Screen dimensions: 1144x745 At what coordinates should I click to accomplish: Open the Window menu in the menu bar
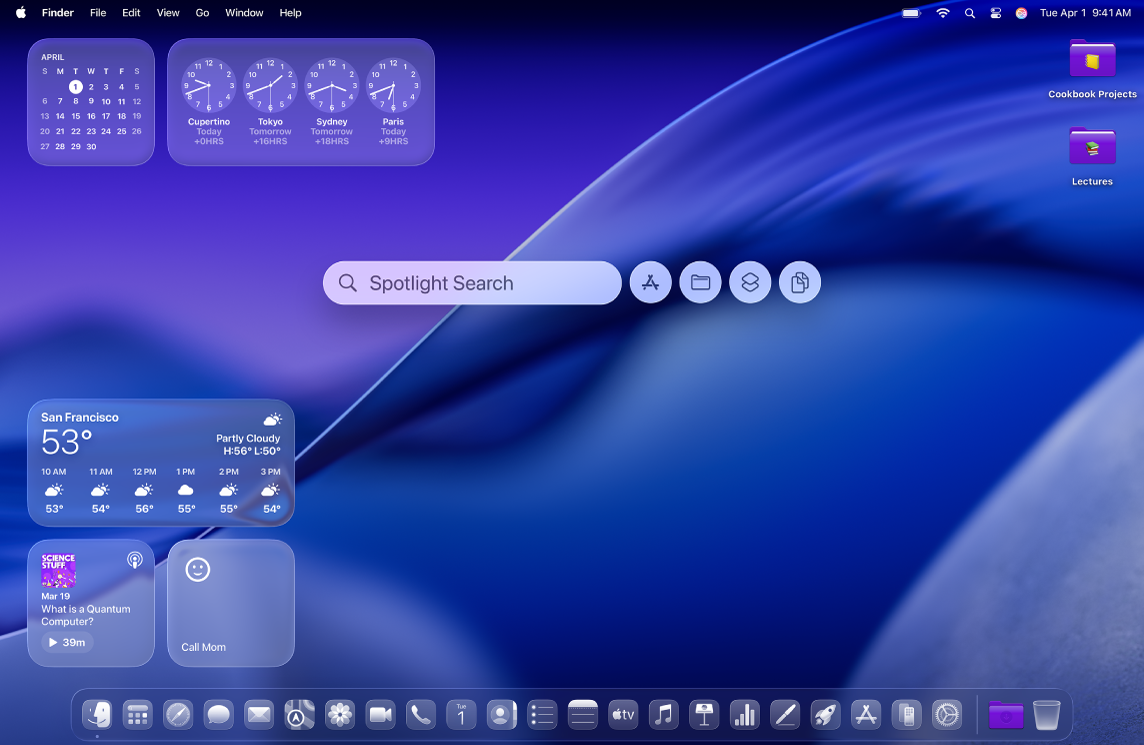[244, 13]
